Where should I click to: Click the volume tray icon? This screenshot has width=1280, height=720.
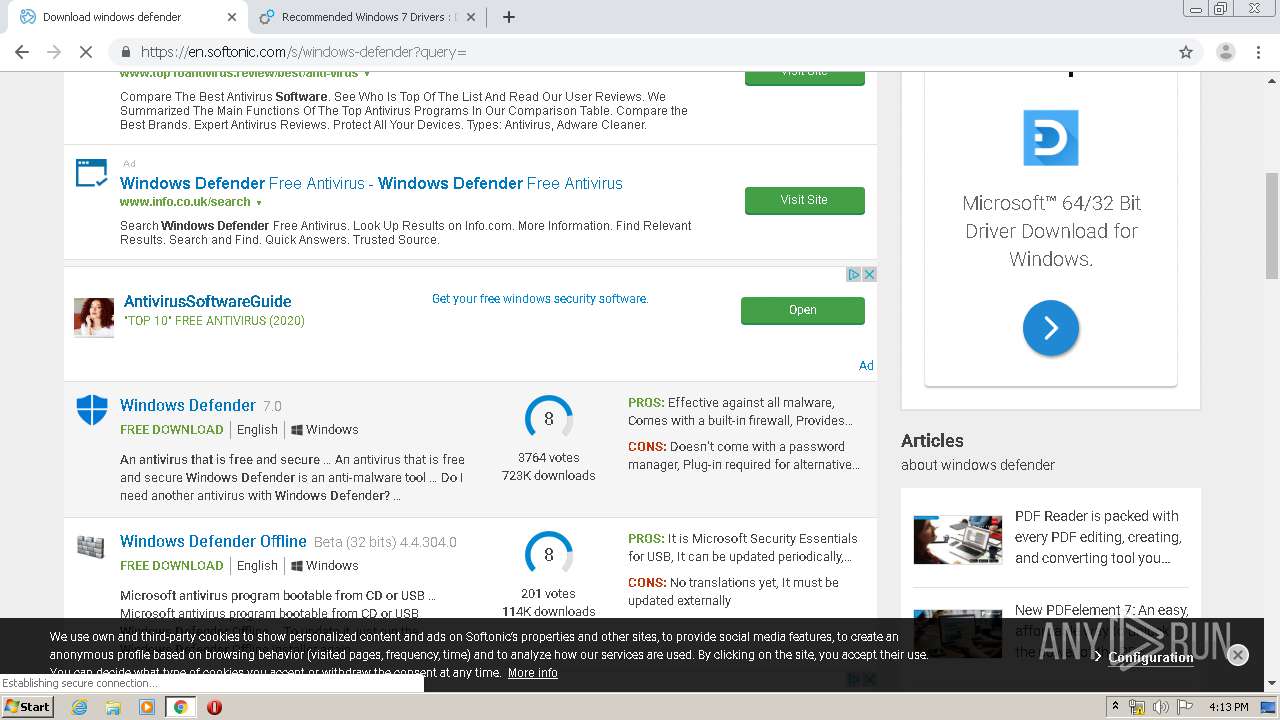point(1161,707)
